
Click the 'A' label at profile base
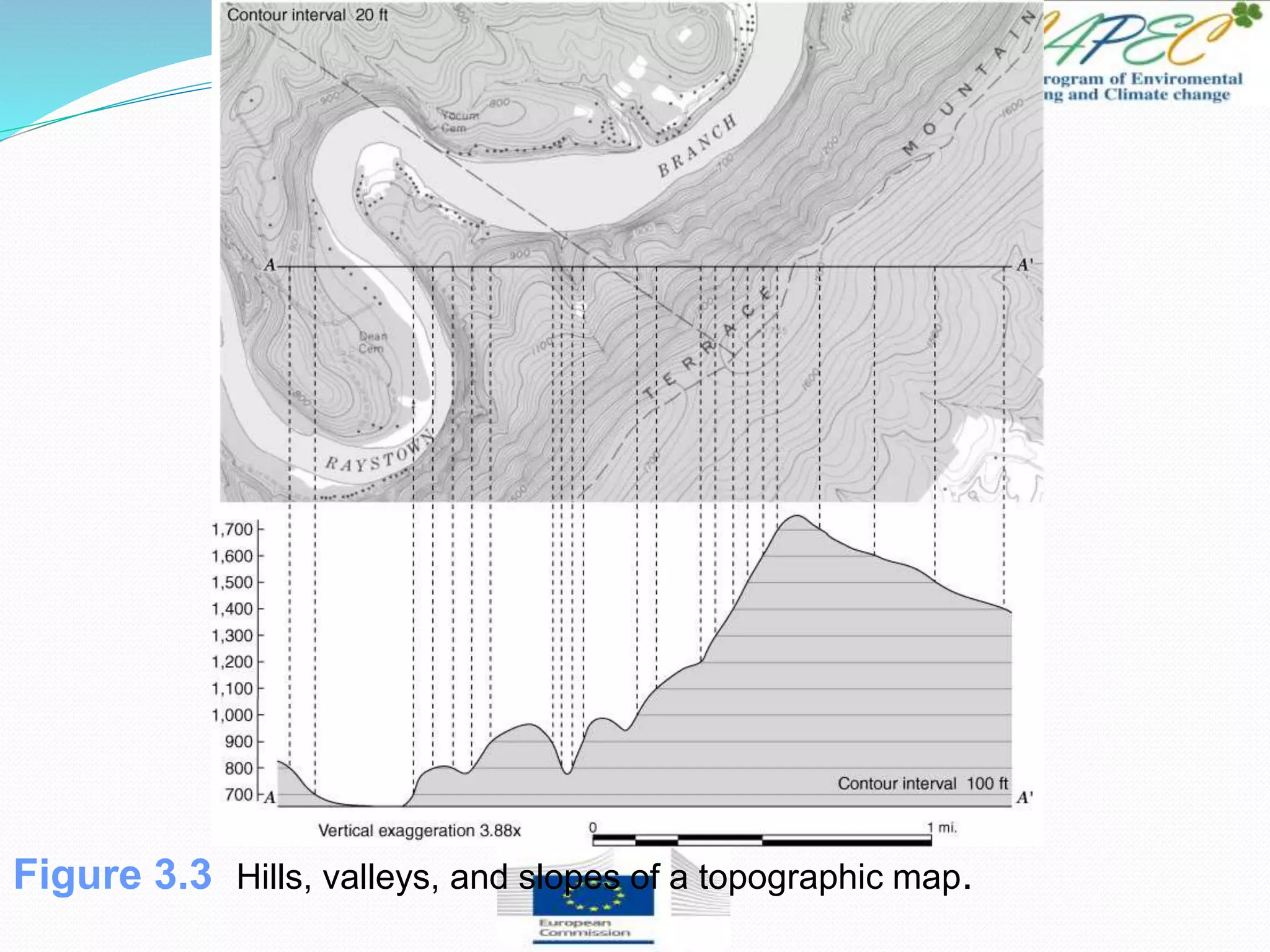pyautogui.click(x=270, y=798)
